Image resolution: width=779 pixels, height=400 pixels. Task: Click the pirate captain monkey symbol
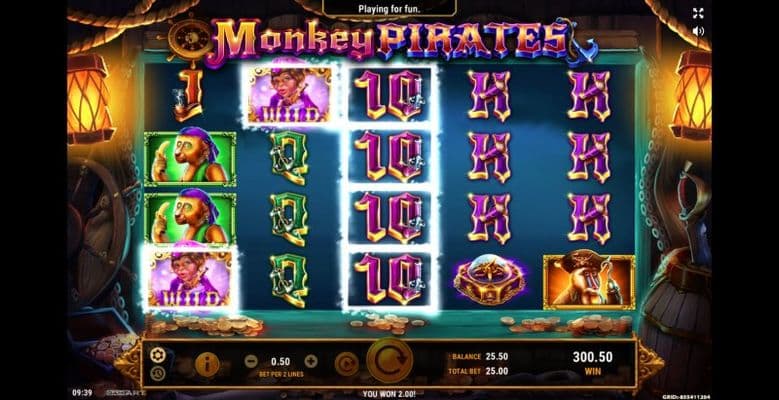[589, 281]
